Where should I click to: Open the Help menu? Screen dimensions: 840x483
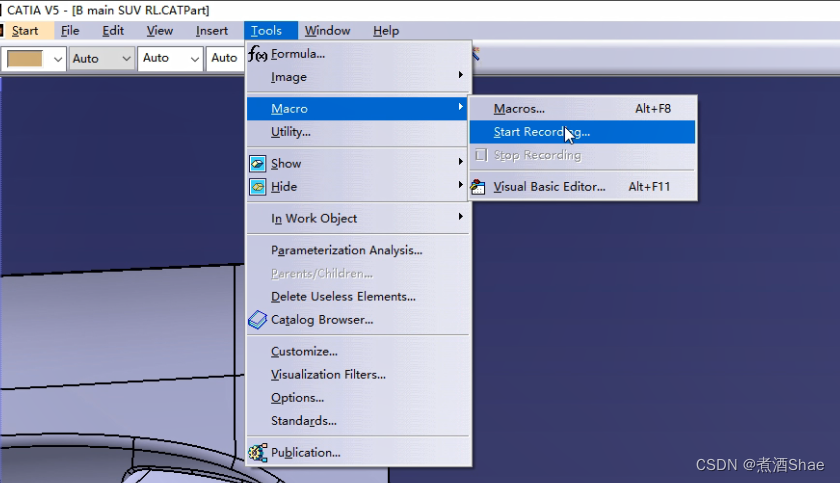click(x=386, y=31)
